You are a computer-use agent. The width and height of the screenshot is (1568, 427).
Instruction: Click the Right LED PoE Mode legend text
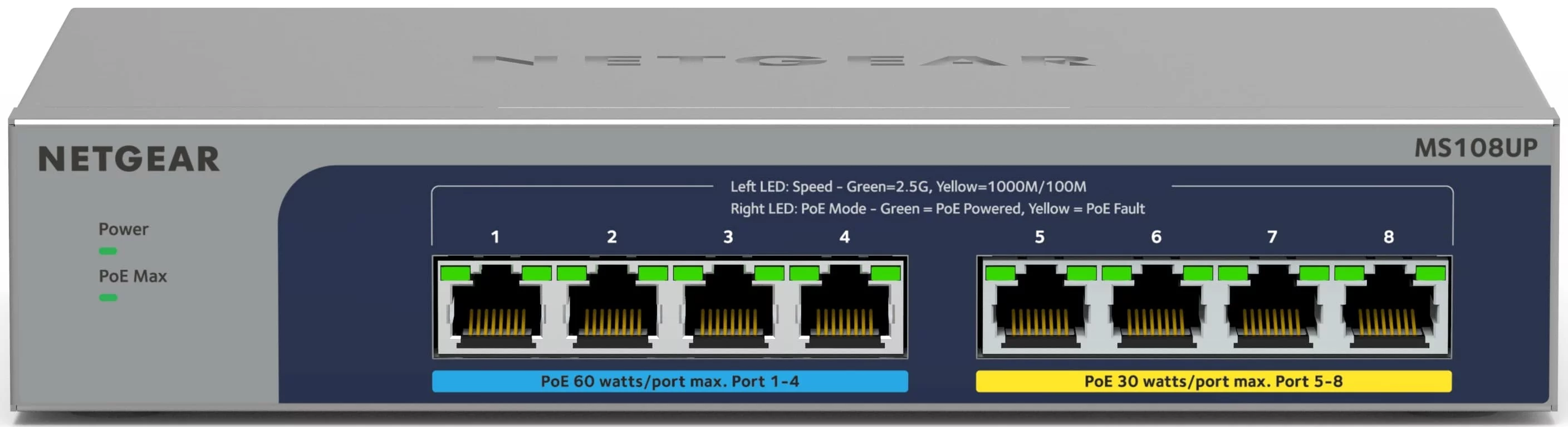click(937, 208)
